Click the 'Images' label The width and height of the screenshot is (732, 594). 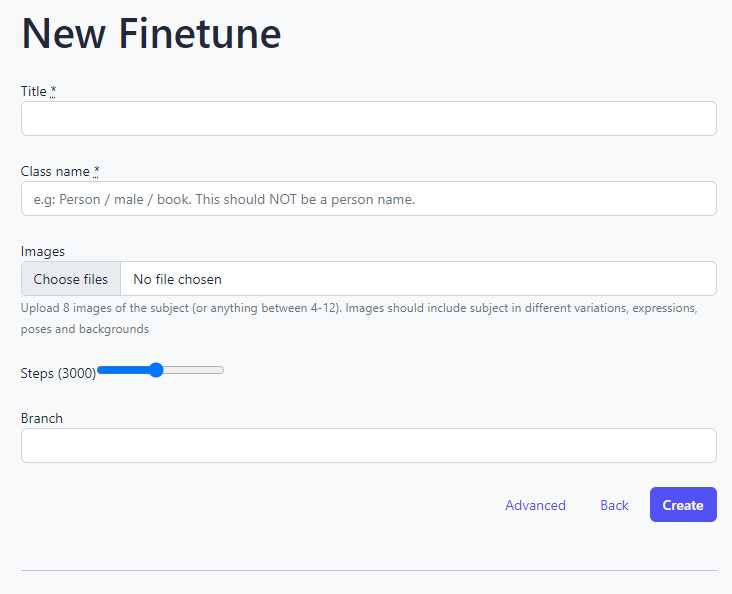click(x=42, y=251)
